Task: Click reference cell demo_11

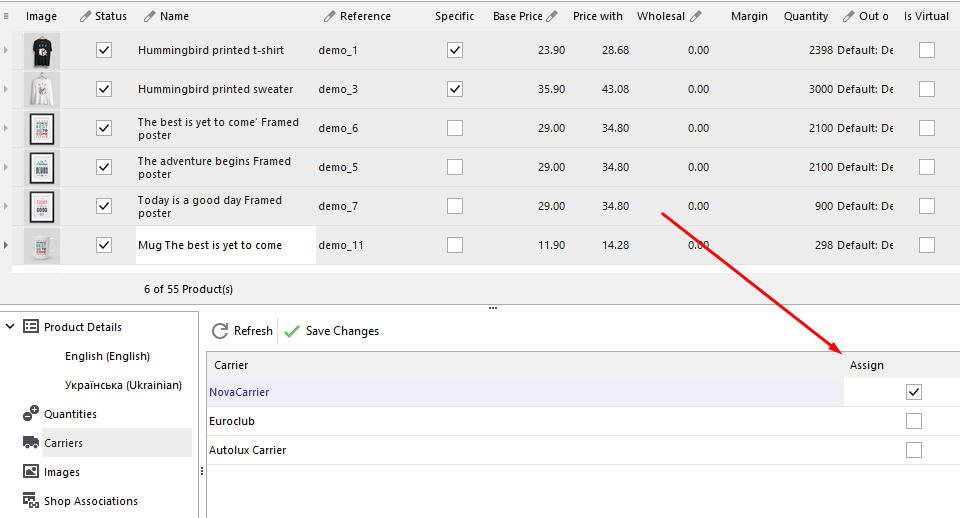Action: click(x=340, y=245)
